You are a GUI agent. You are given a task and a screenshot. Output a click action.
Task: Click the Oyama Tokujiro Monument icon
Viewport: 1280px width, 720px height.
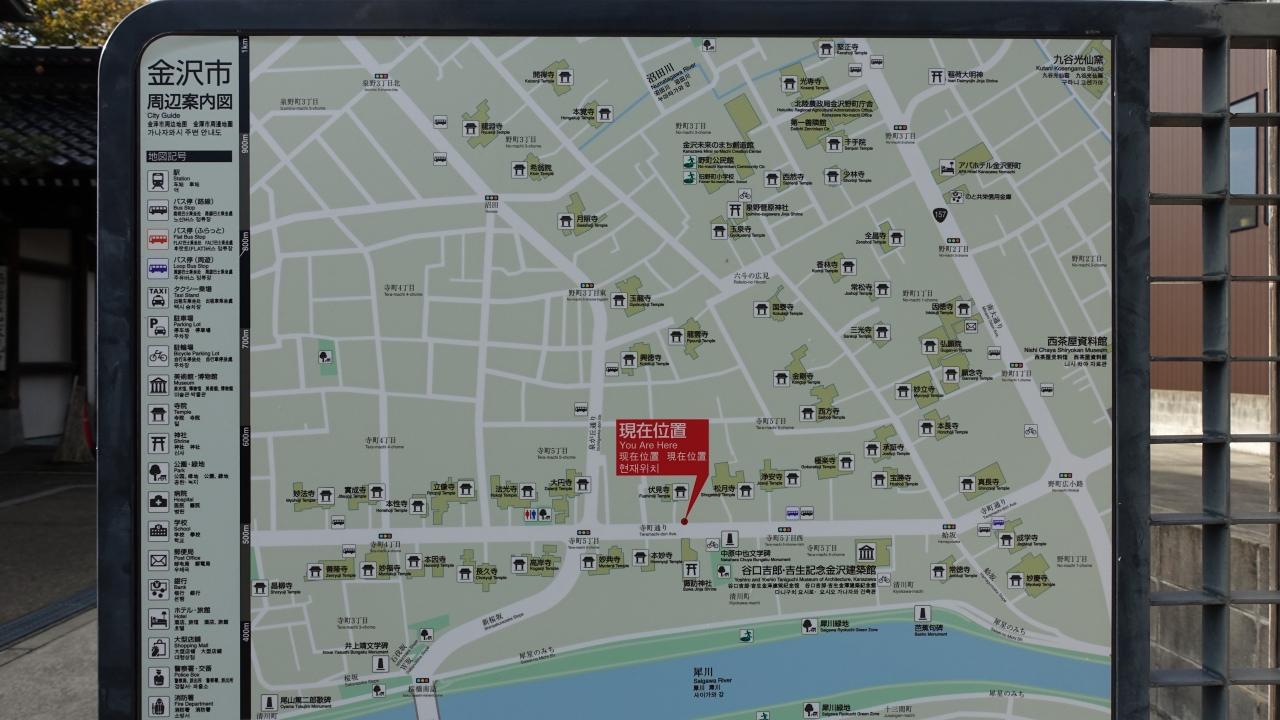(268, 702)
